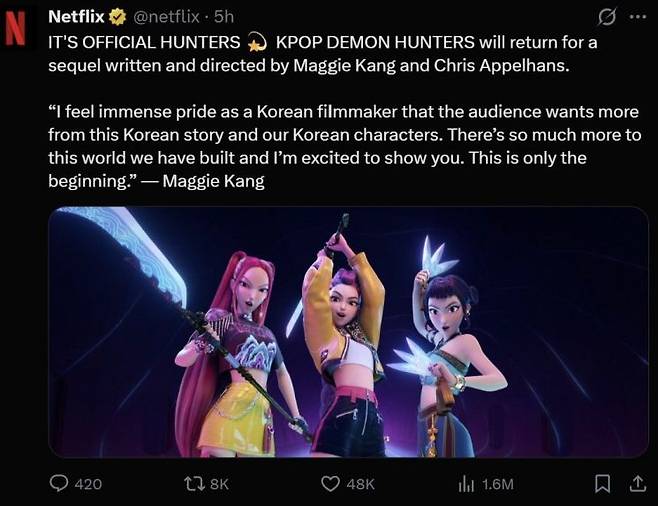Tap the repost arrows icon
The height and width of the screenshot is (506, 658).
point(193,484)
